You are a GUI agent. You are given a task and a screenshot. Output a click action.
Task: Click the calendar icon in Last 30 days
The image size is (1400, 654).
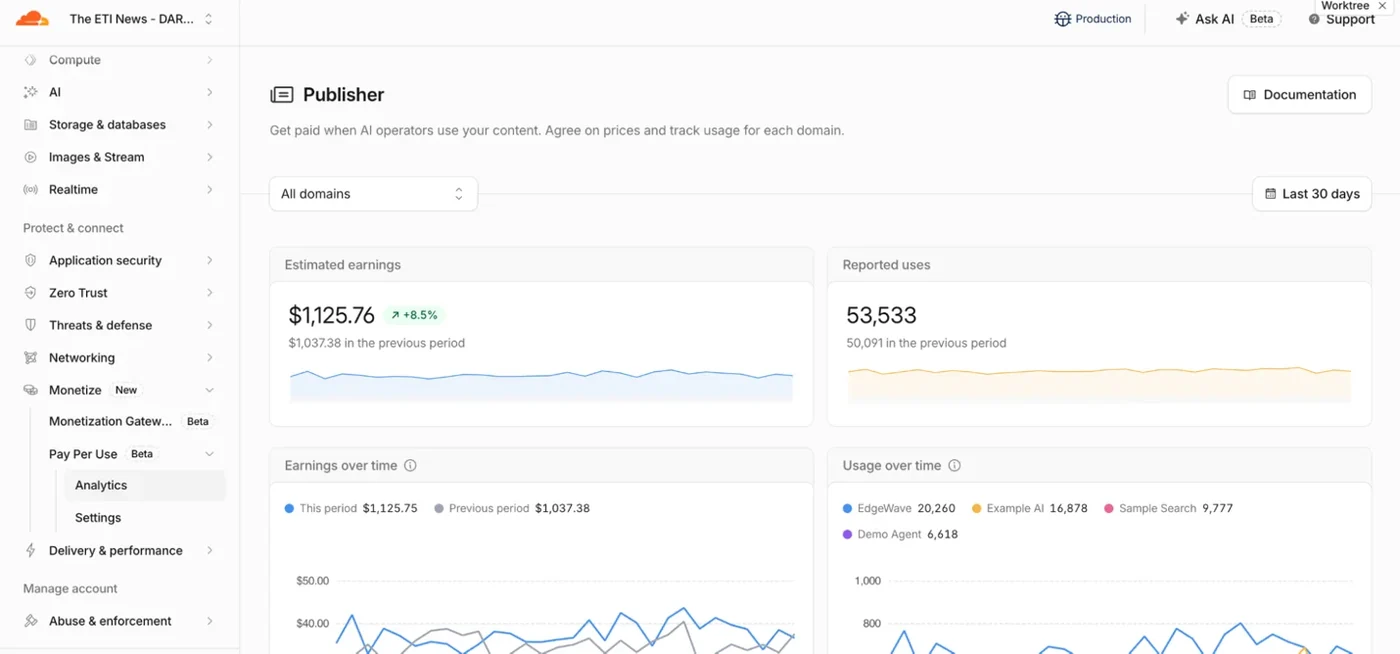tap(1270, 194)
